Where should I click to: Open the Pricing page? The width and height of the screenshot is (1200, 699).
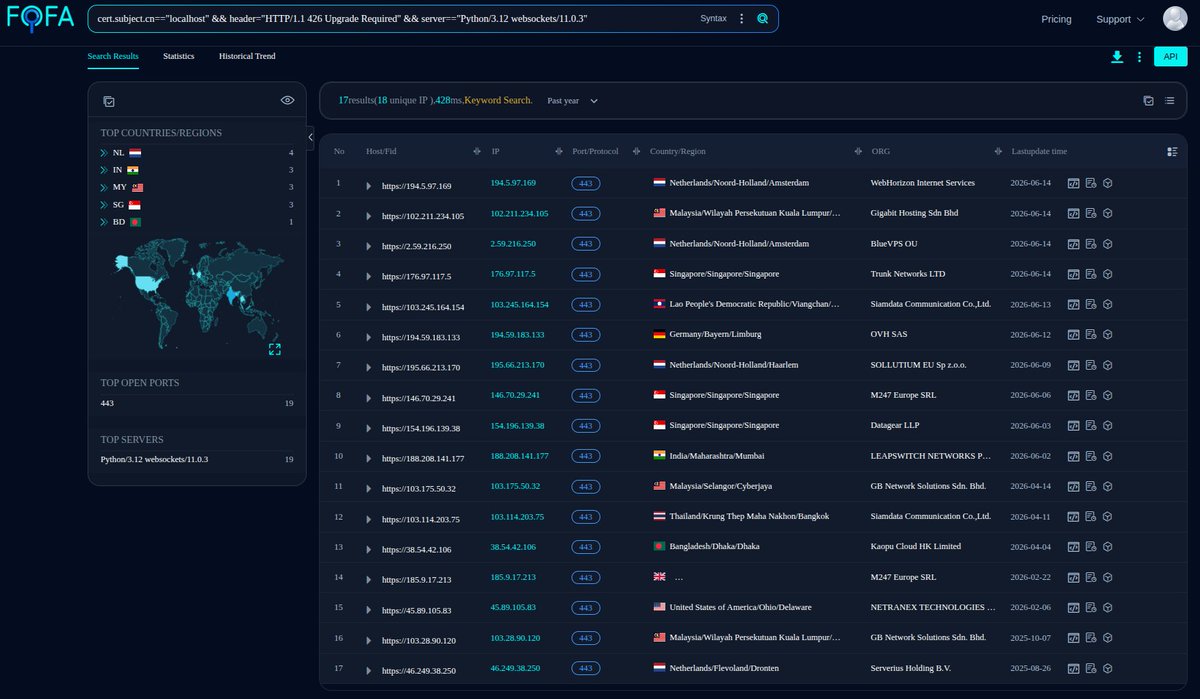point(1056,19)
